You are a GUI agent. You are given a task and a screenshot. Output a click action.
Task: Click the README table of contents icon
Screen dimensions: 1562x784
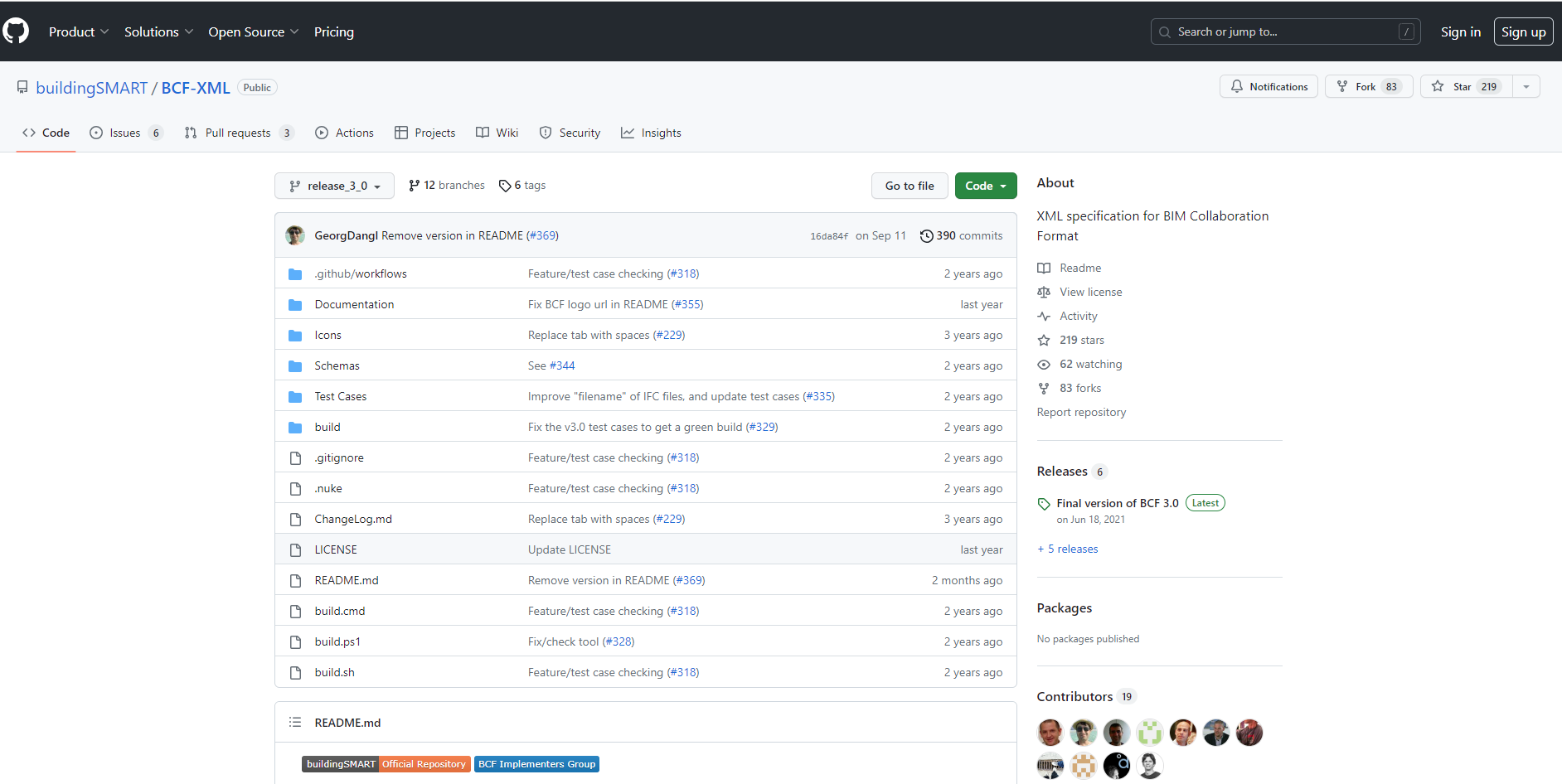coord(295,723)
